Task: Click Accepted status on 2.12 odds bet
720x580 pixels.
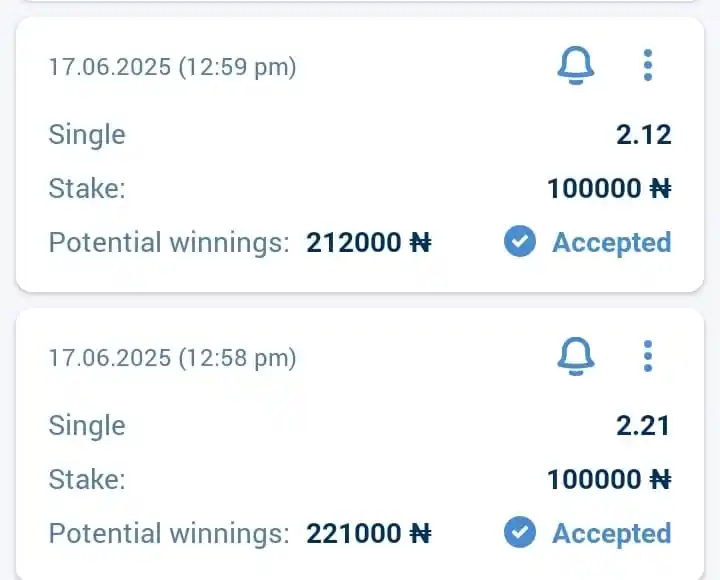Action: pos(612,242)
